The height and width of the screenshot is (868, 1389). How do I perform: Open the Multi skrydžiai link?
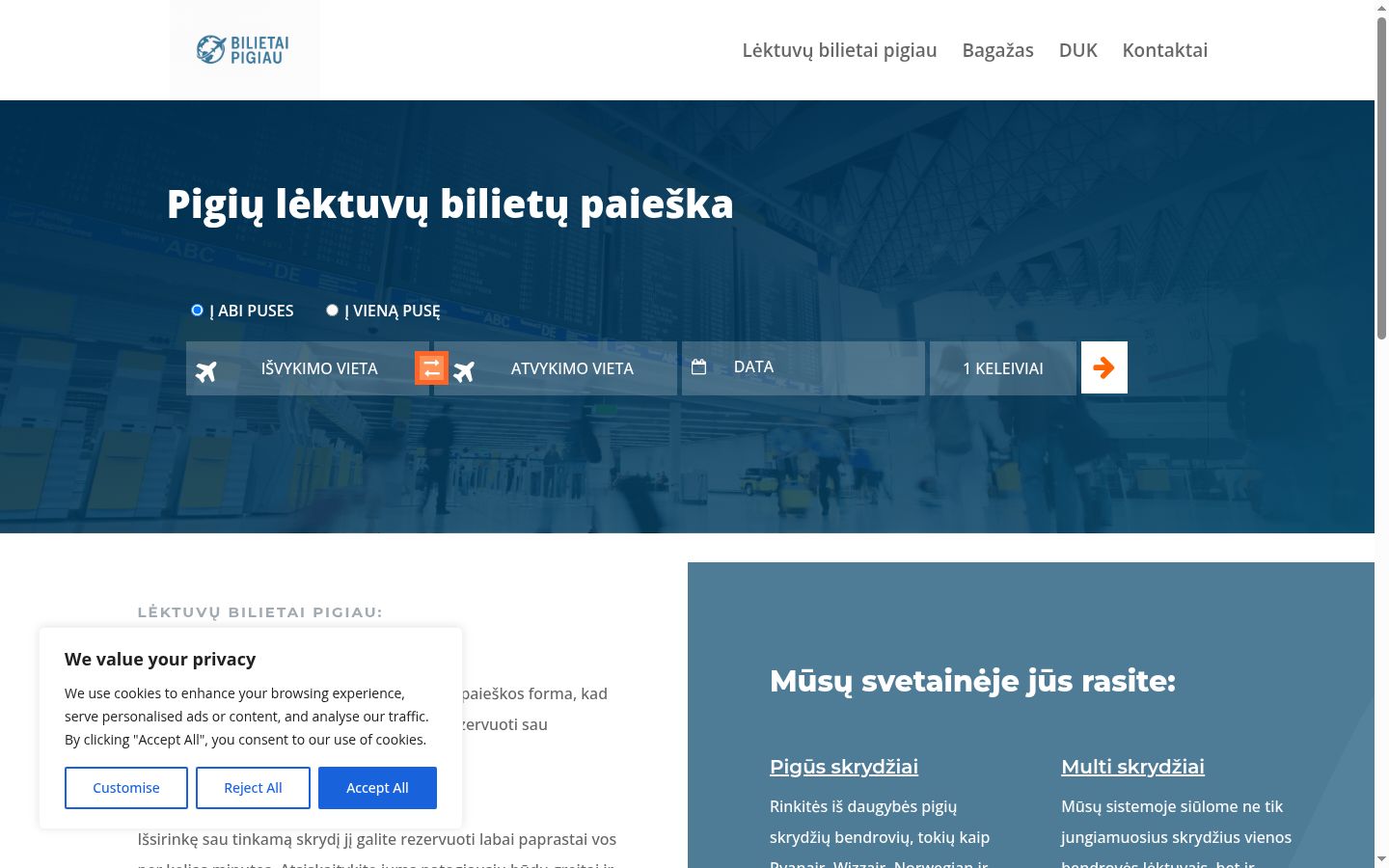click(x=1132, y=767)
